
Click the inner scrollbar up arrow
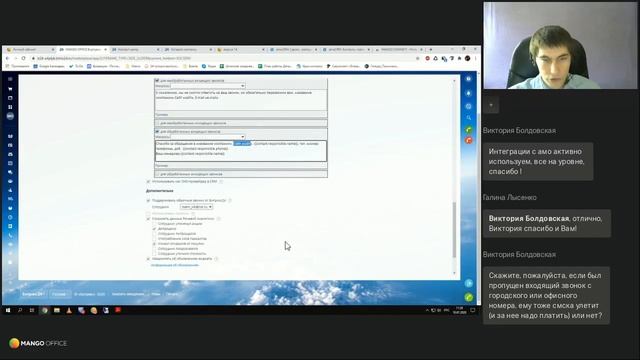[454, 80]
